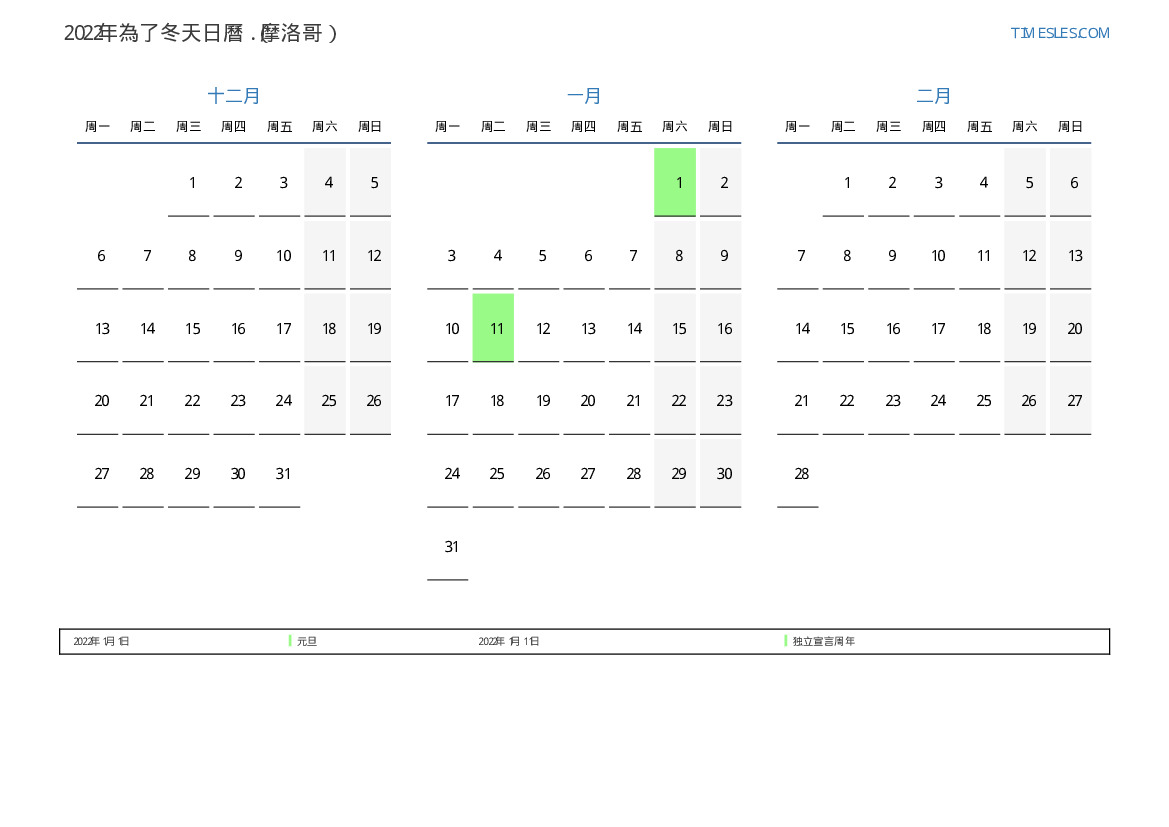Select February 14 in the 二月 calendar
This screenshot has width=1169, height=827.
pos(801,328)
